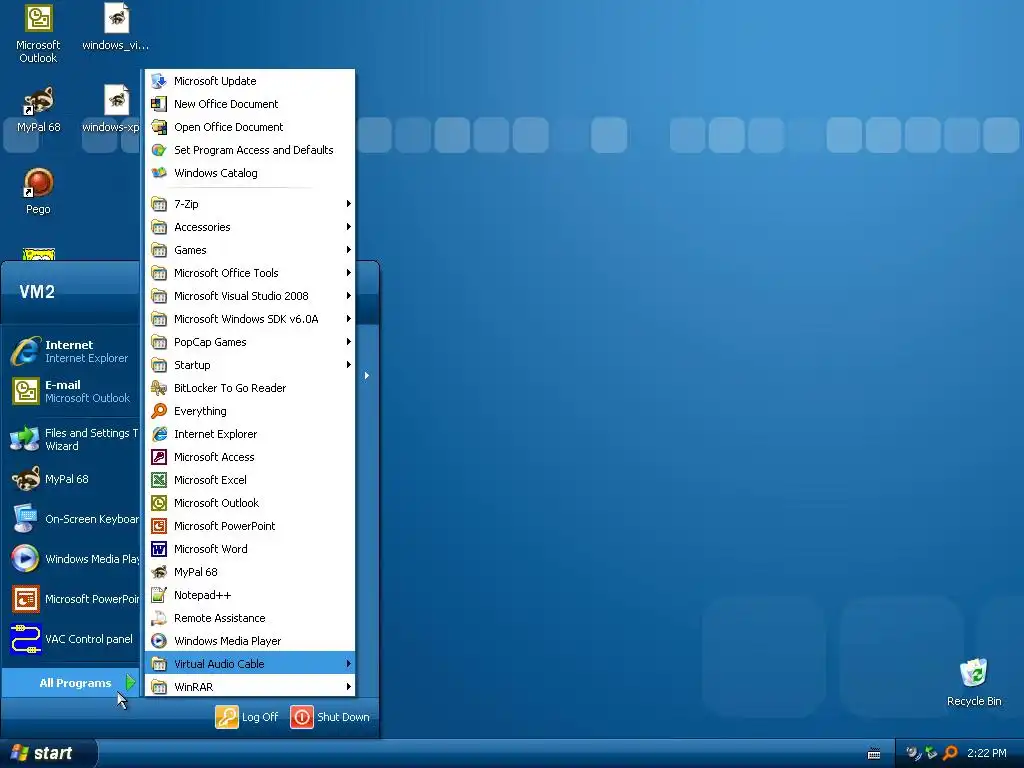Open Internet Explorer from All Programs list
Screen dimensions: 1024x768
(249, 434)
